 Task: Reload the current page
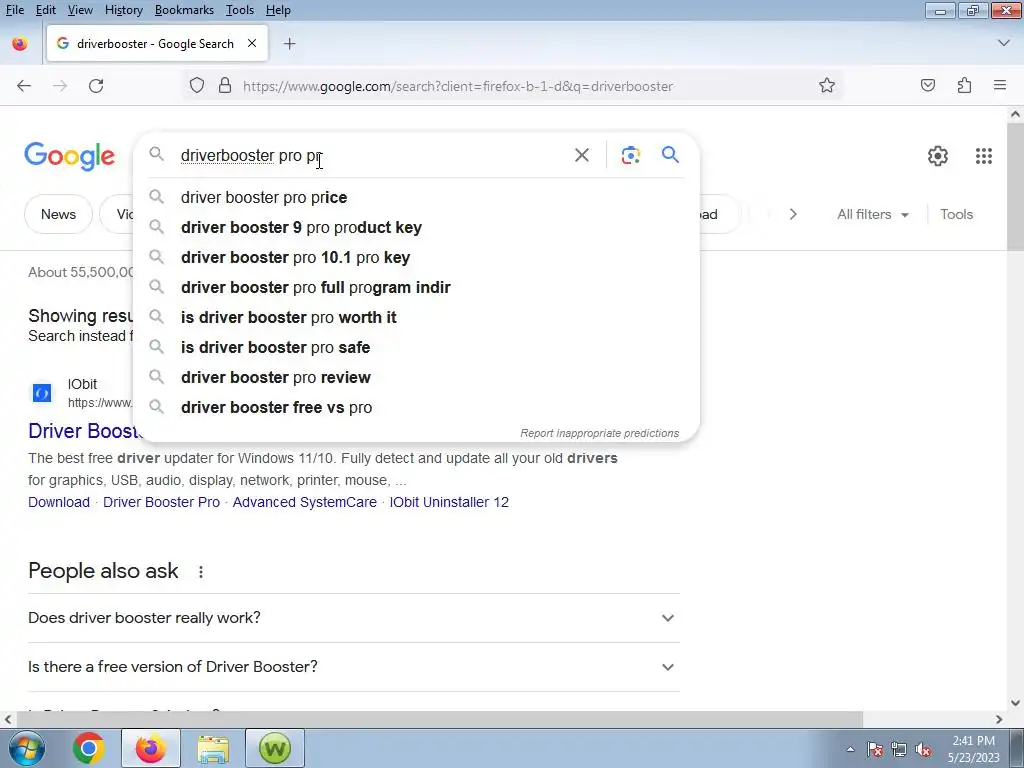point(96,86)
